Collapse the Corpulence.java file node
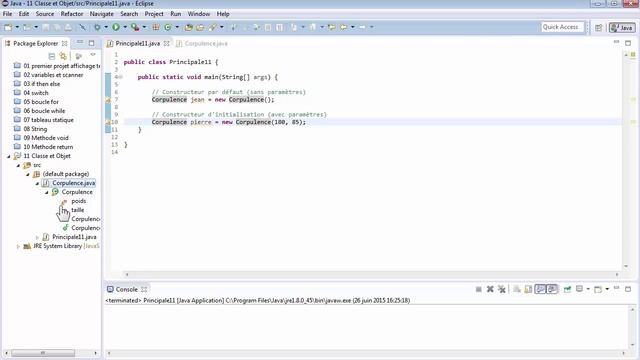The height and width of the screenshot is (360, 640). [37, 183]
